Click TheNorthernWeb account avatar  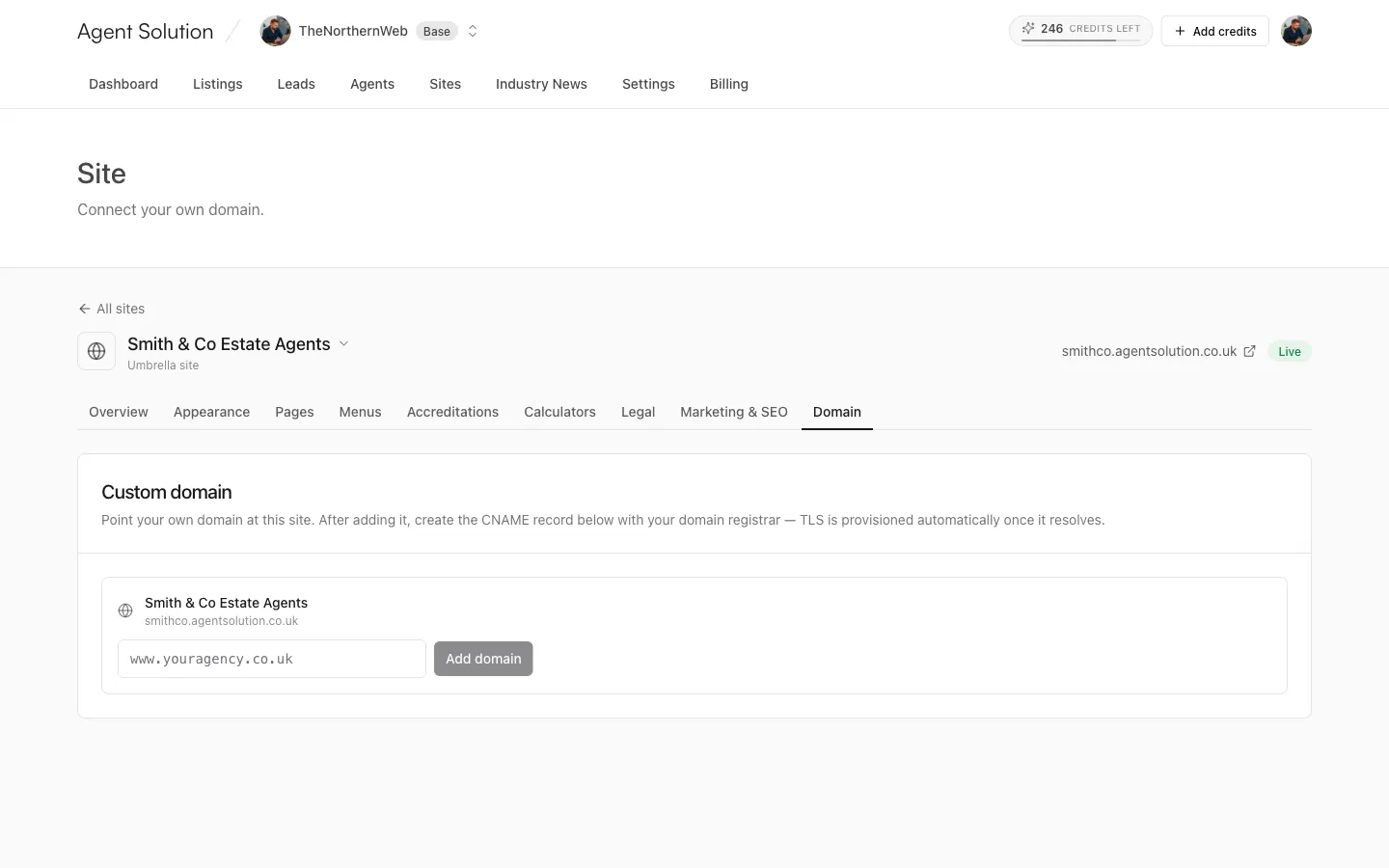click(x=275, y=31)
